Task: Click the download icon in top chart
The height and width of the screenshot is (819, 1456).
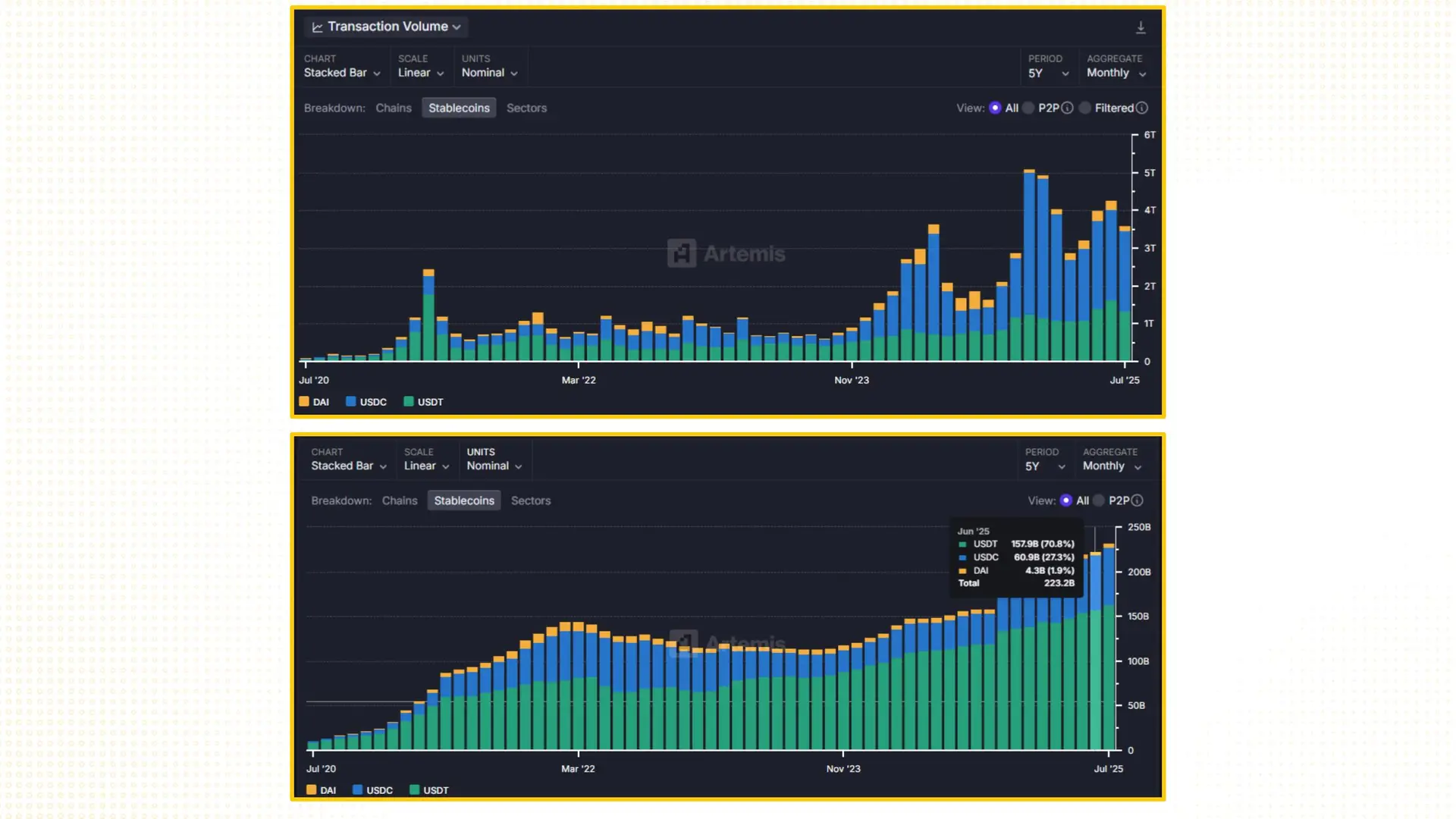Action: (x=1141, y=28)
